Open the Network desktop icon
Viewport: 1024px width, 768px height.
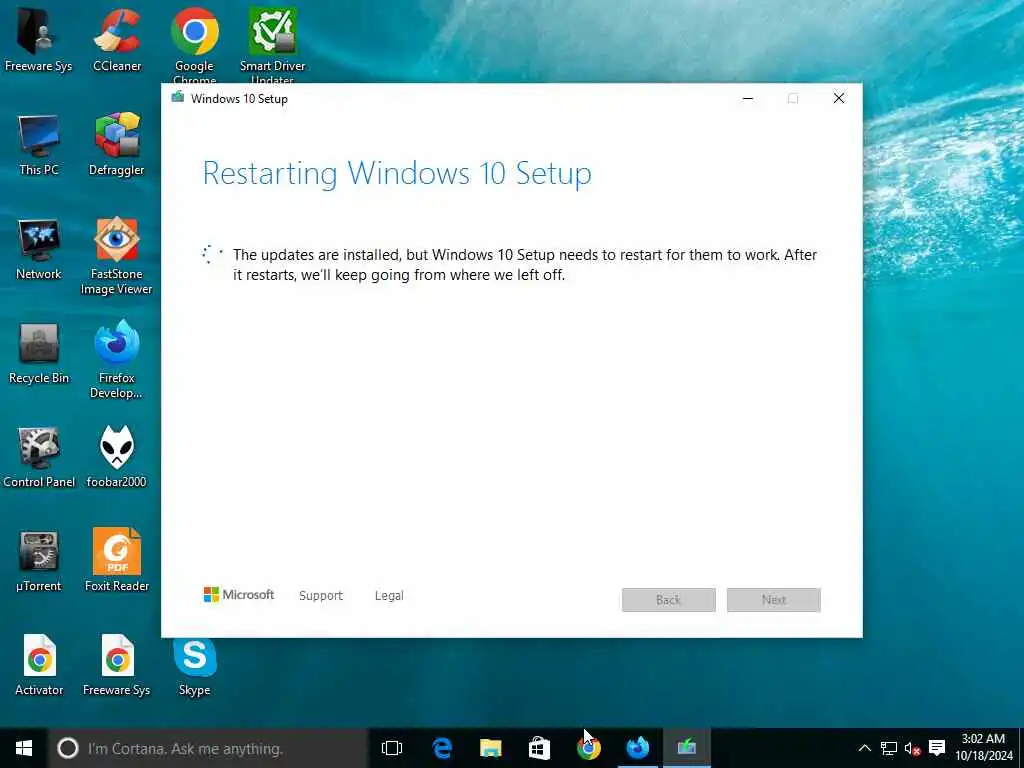coord(39,248)
